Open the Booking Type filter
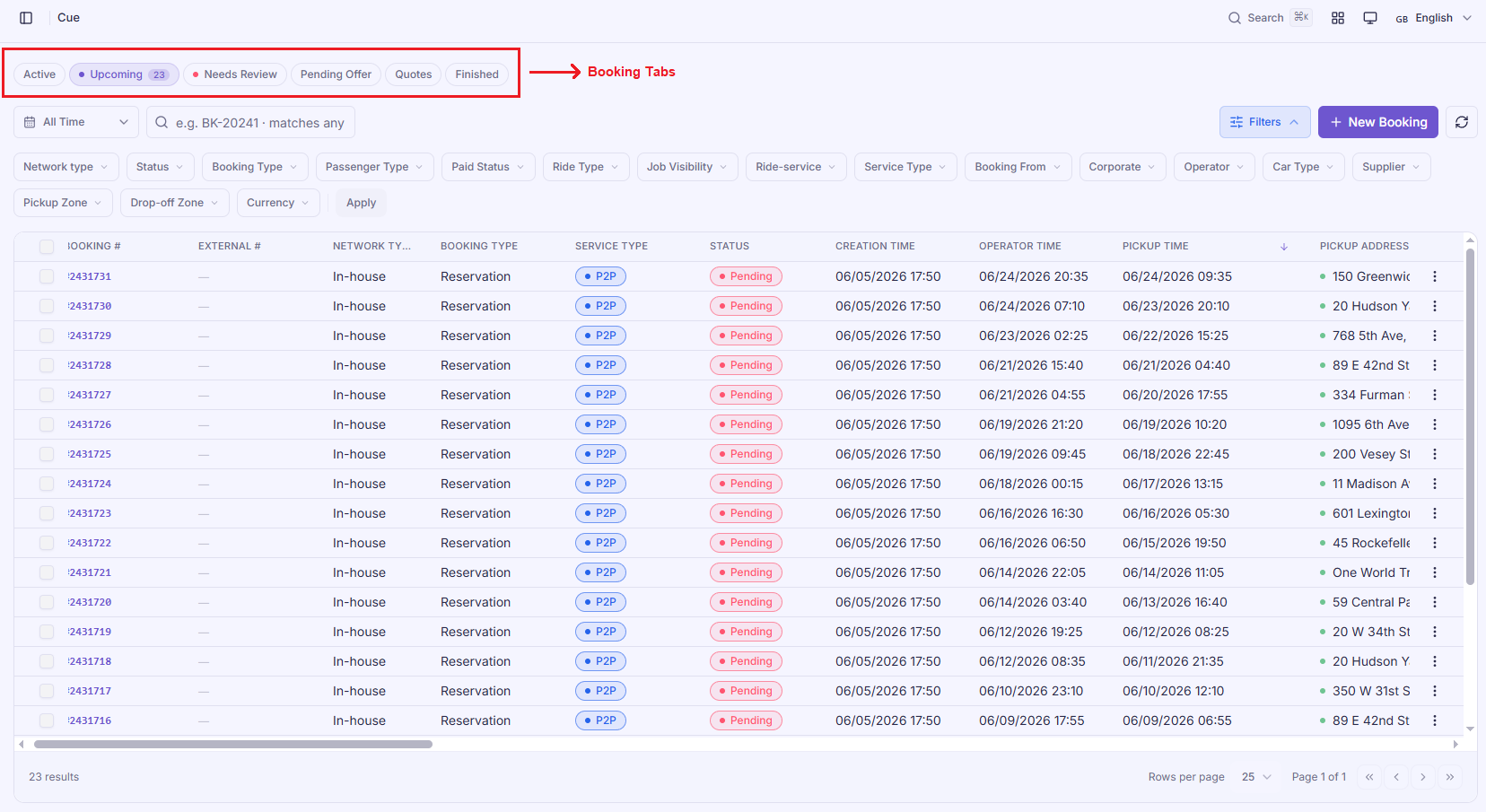 pyautogui.click(x=255, y=167)
